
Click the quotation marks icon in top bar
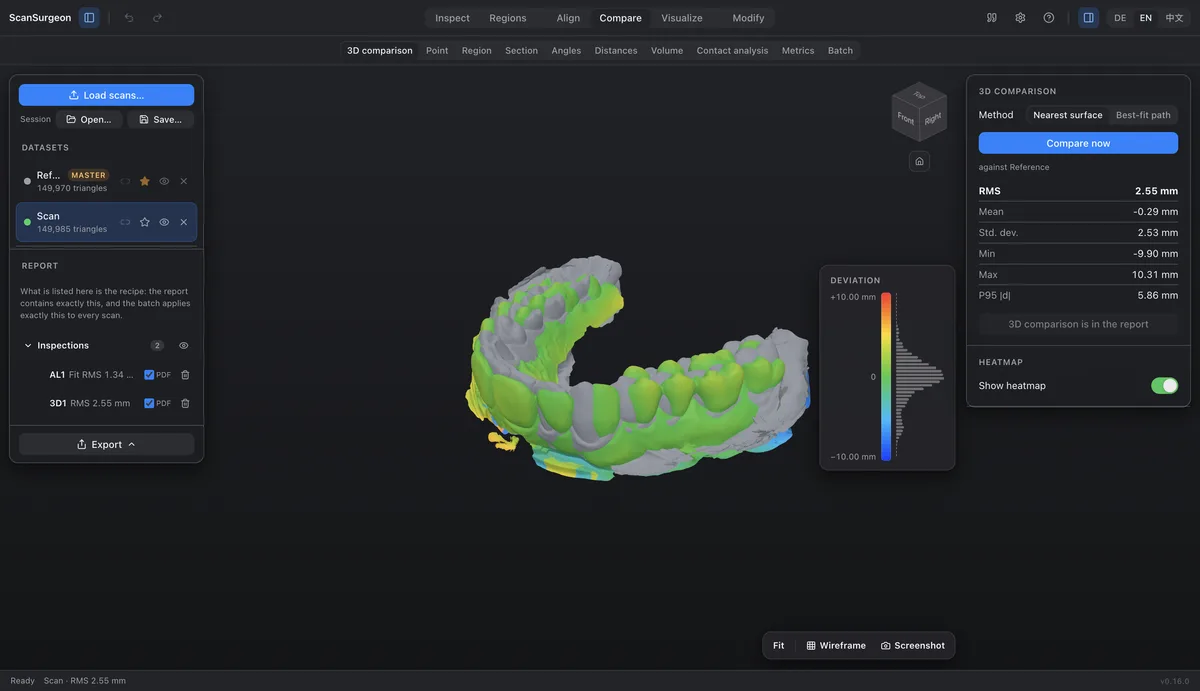(992, 18)
